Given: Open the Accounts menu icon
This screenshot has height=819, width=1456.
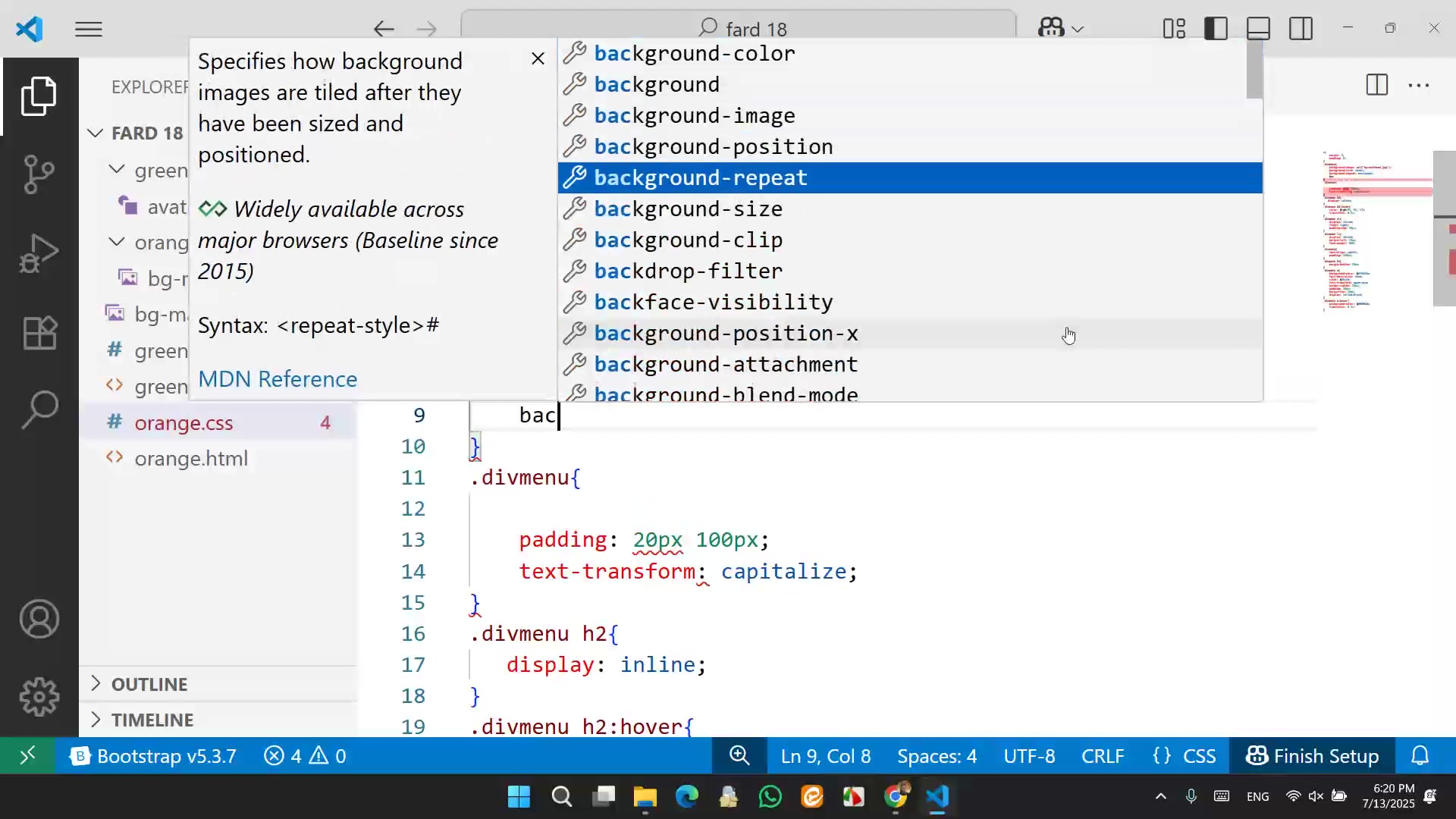Looking at the screenshot, I should coord(39,620).
